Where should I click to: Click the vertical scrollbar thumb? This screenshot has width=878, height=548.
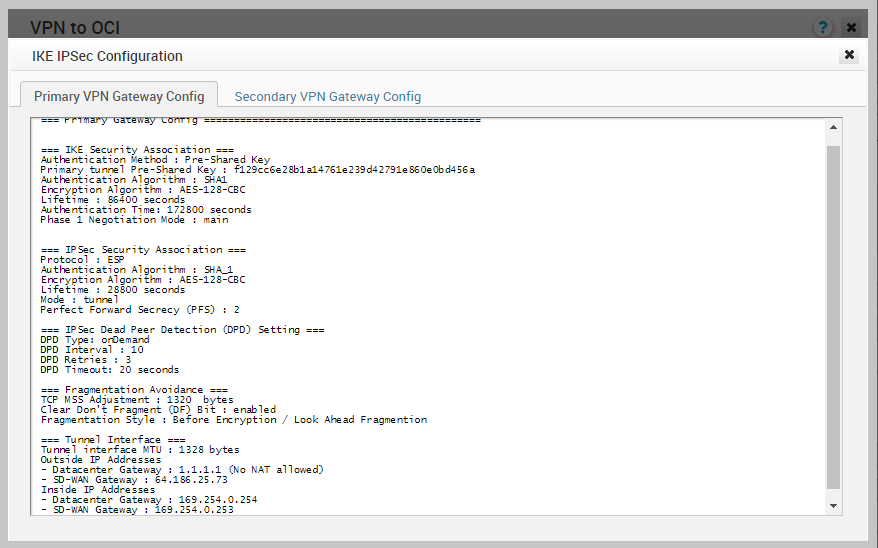(834, 315)
